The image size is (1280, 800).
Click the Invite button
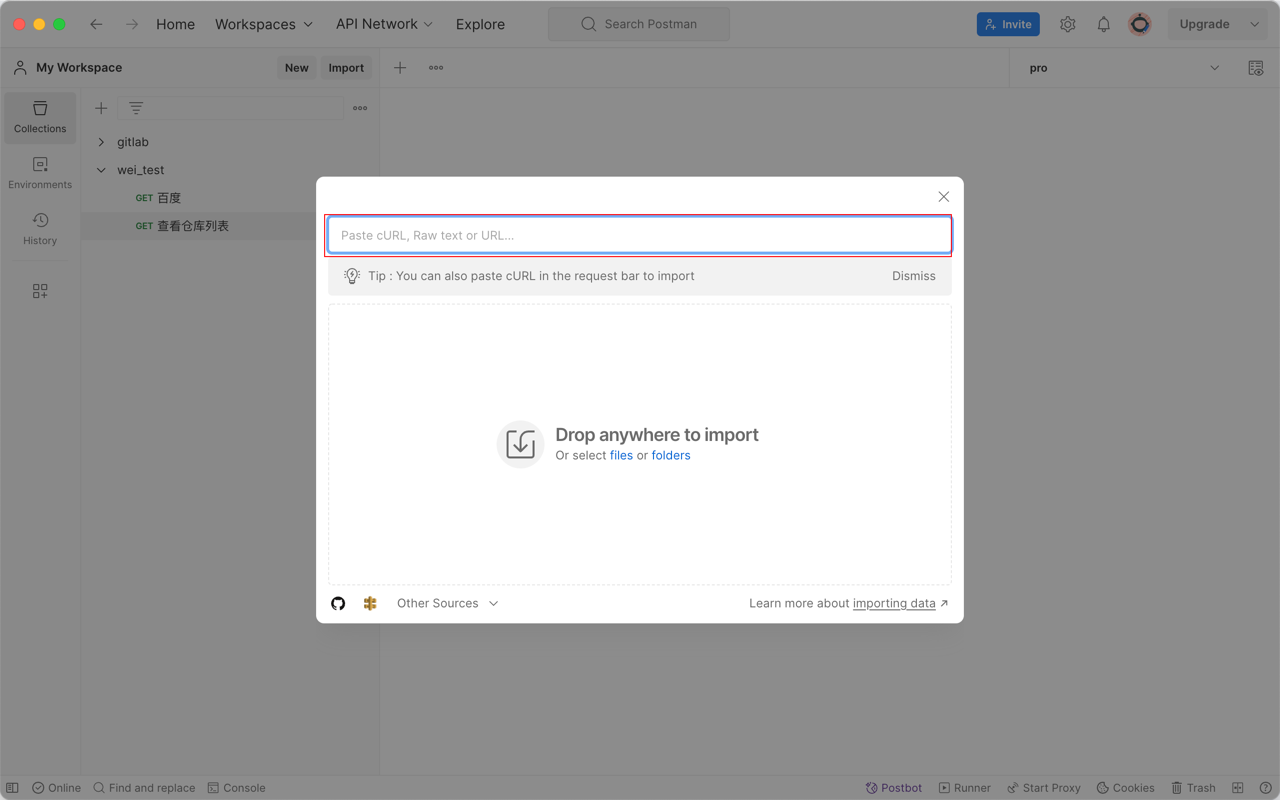click(x=1008, y=24)
